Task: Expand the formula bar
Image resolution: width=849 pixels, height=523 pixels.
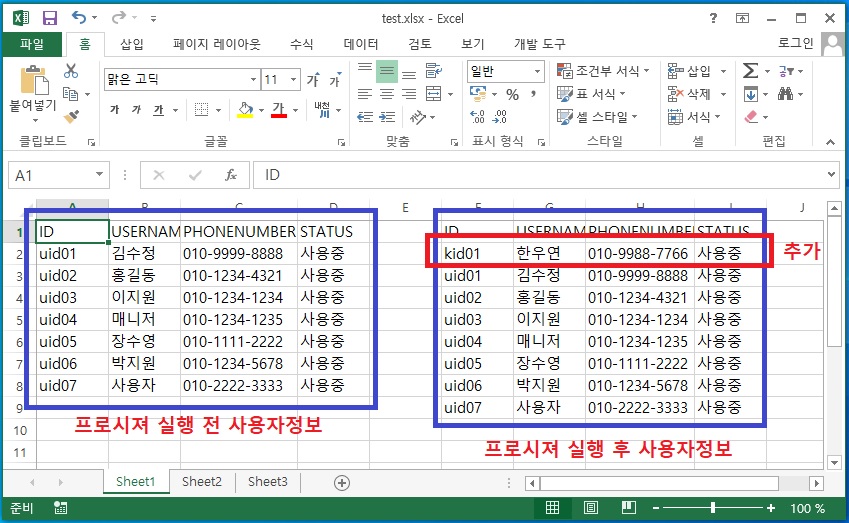Action: pyautogui.click(x=831, y=174)
